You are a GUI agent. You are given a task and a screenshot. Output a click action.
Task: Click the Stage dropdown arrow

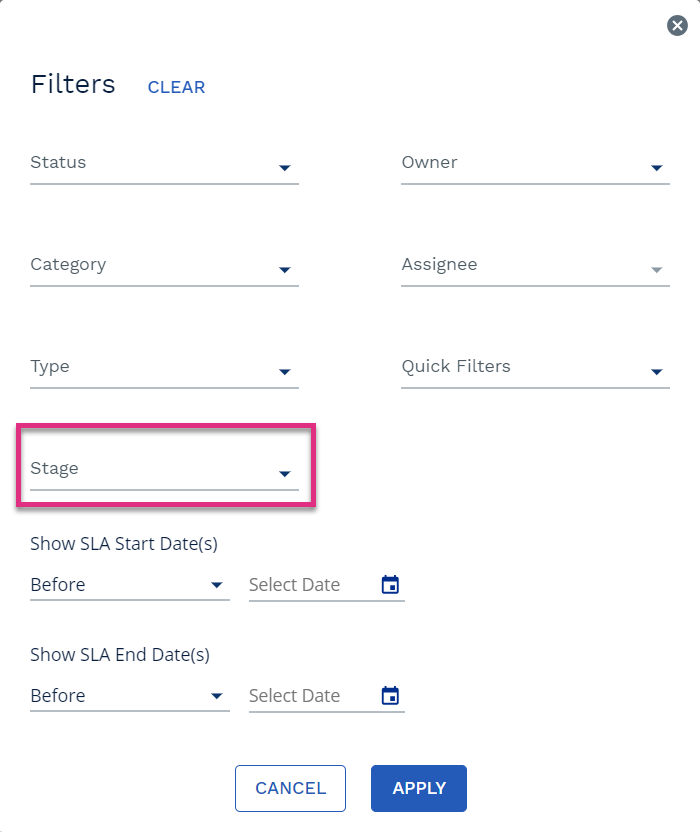(285, 473)
